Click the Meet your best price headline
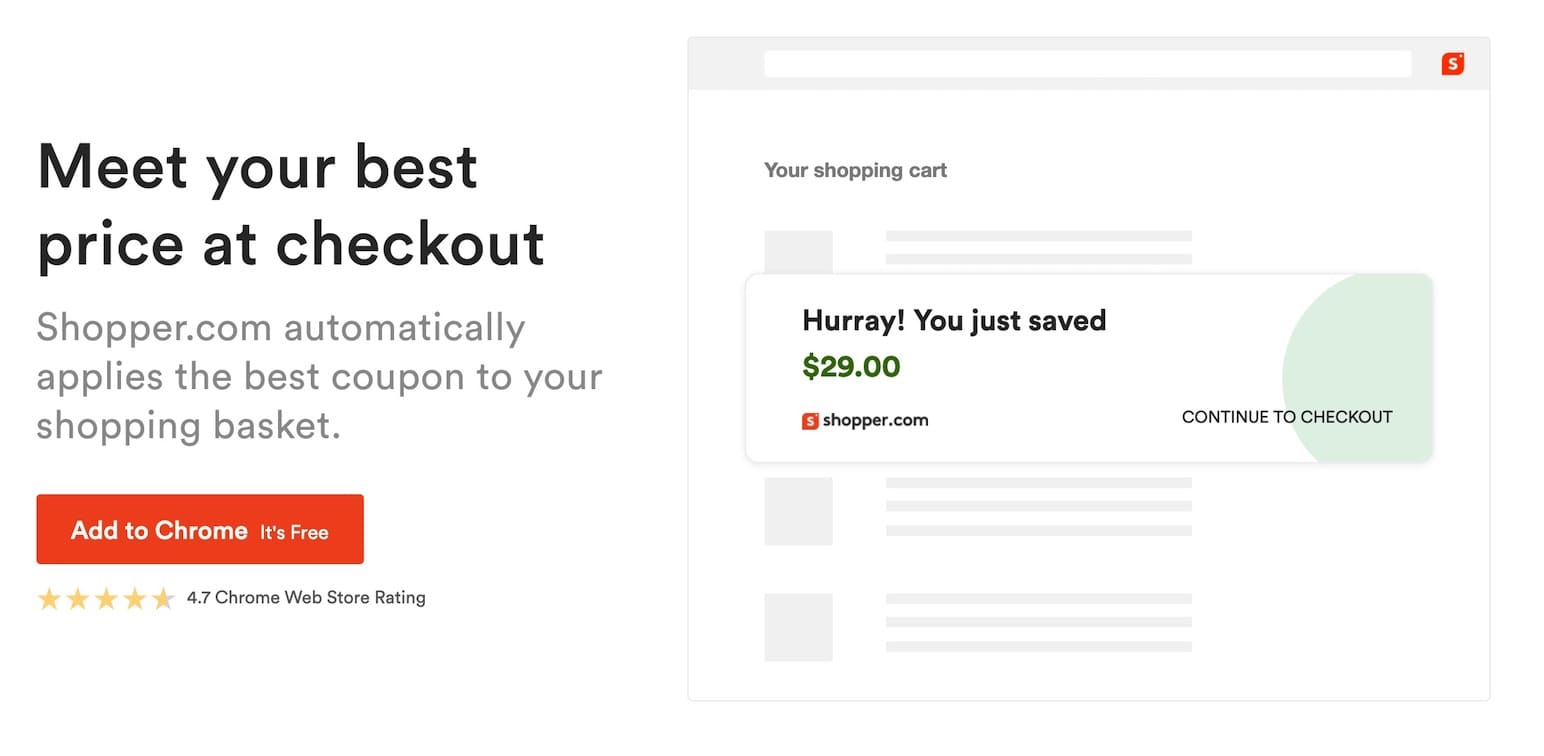The height and width of the screenshot is (756, 1544). tap(290, 206)
